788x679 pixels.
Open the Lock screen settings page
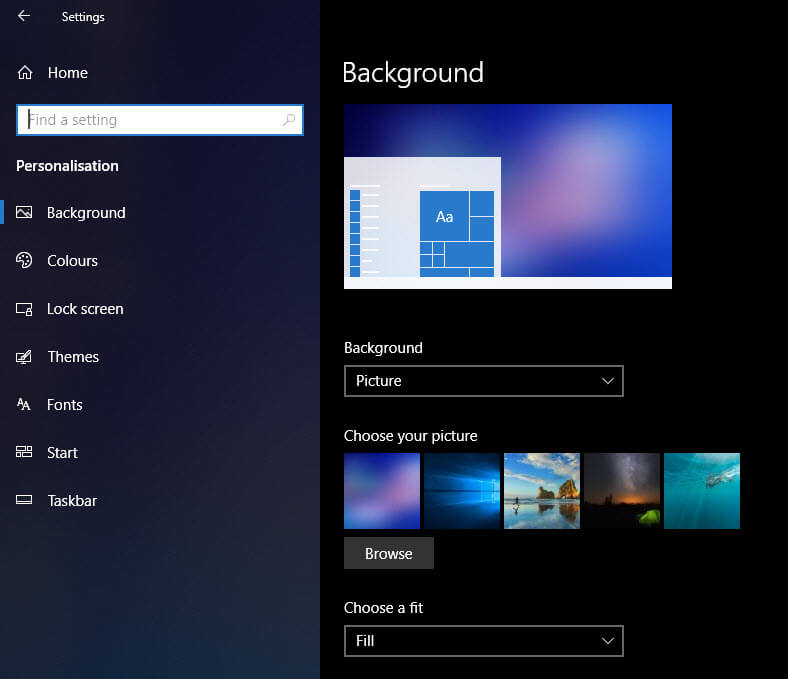85,309
